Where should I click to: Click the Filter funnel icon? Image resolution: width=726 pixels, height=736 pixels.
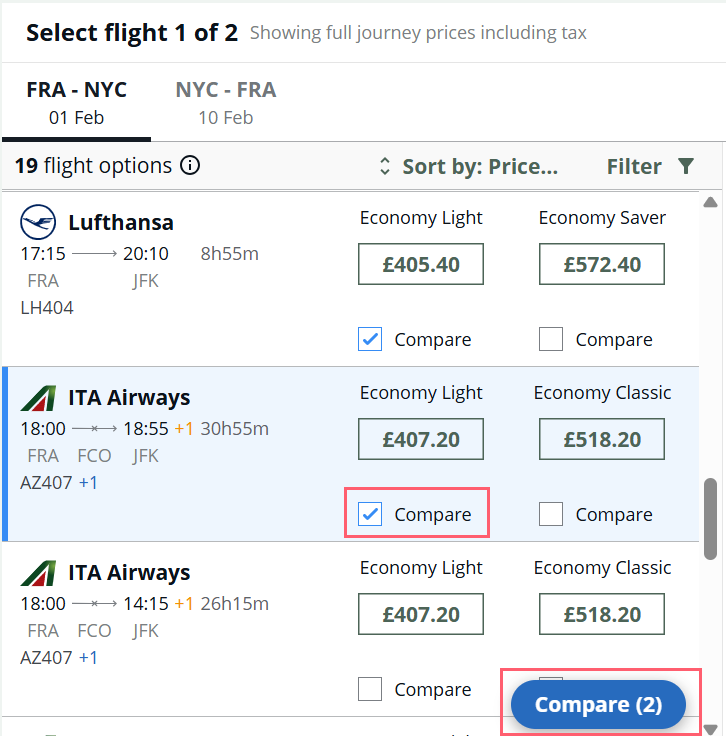point(686,166)
